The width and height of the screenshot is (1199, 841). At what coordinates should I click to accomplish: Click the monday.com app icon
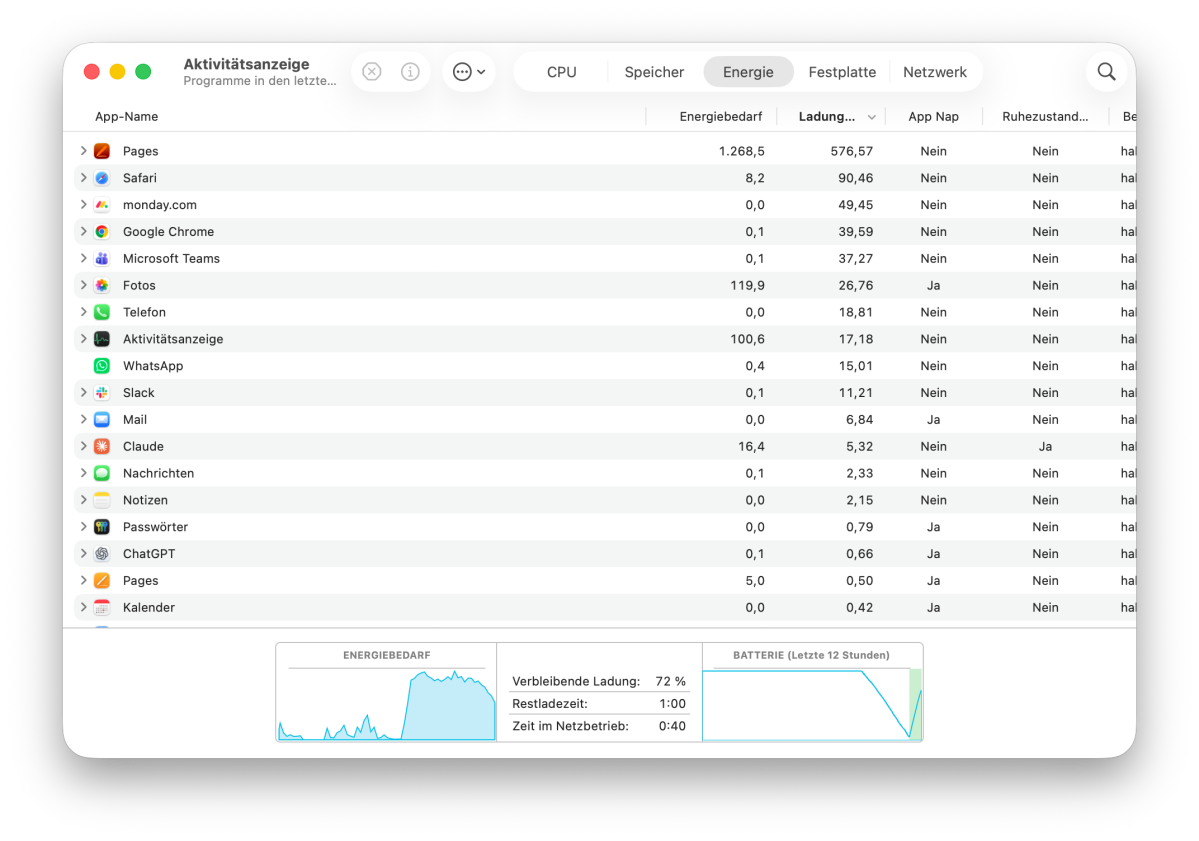point(102,204)
